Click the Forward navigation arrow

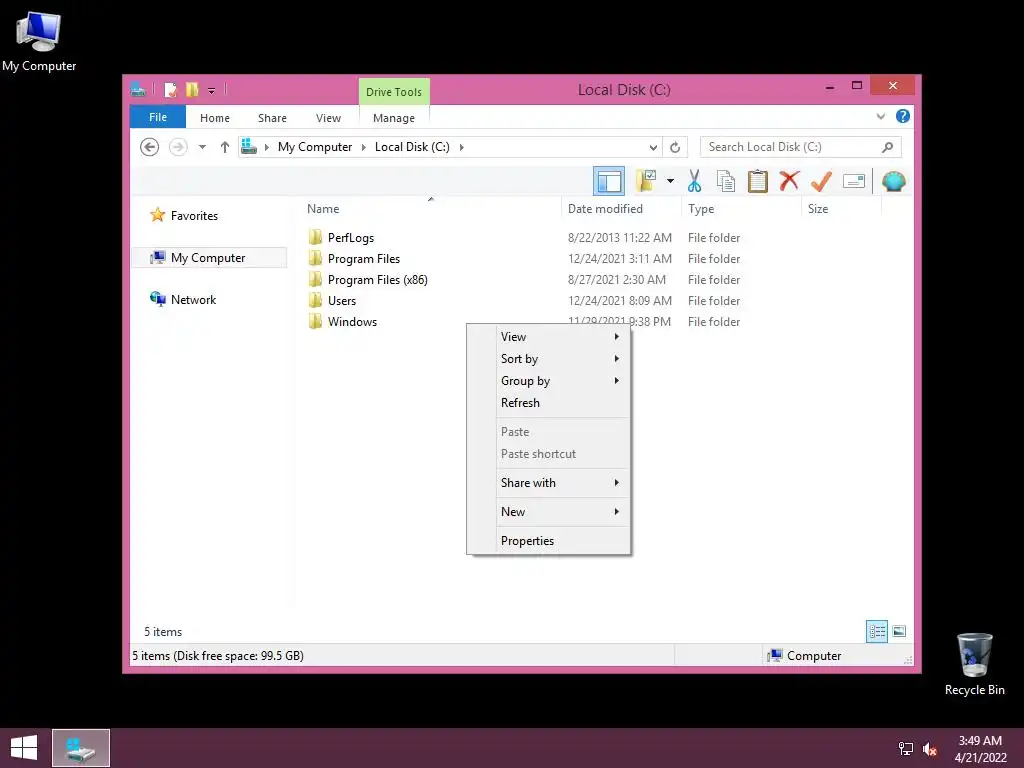(x=178, y=147)
